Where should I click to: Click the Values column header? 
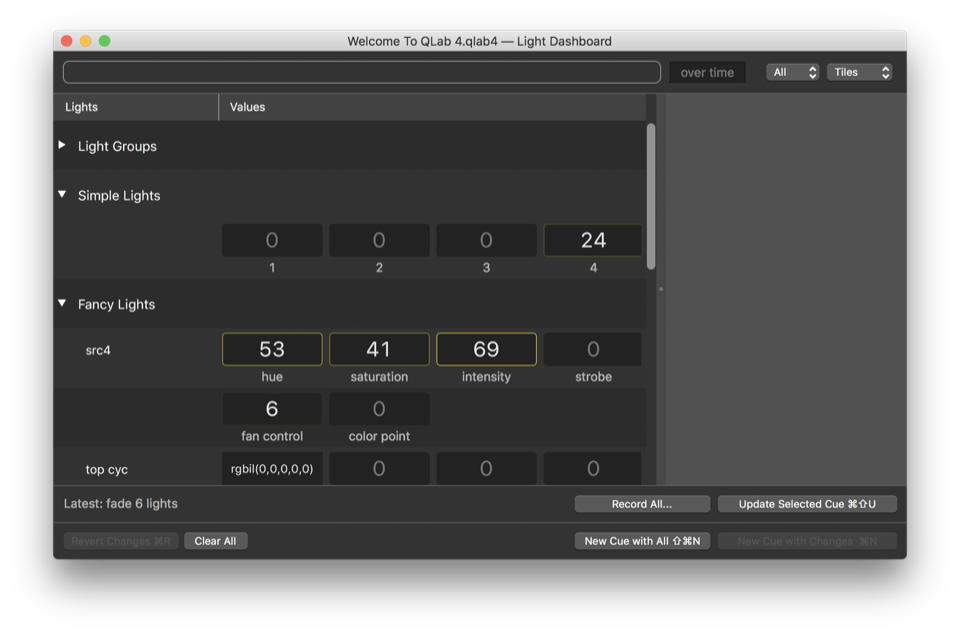(248, 107)
